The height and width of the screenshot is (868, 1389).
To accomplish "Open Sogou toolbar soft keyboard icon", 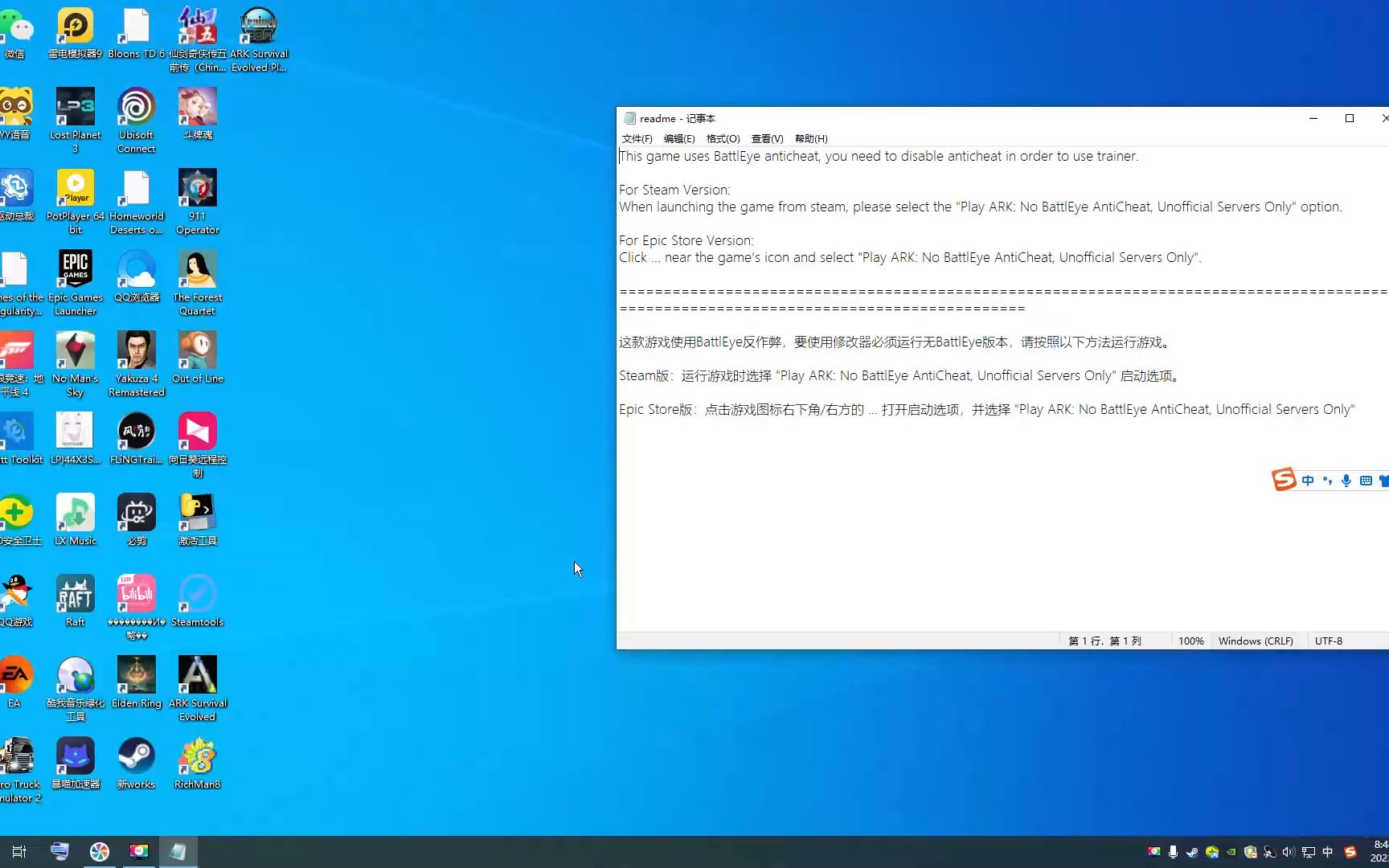I will (1366, 481).
